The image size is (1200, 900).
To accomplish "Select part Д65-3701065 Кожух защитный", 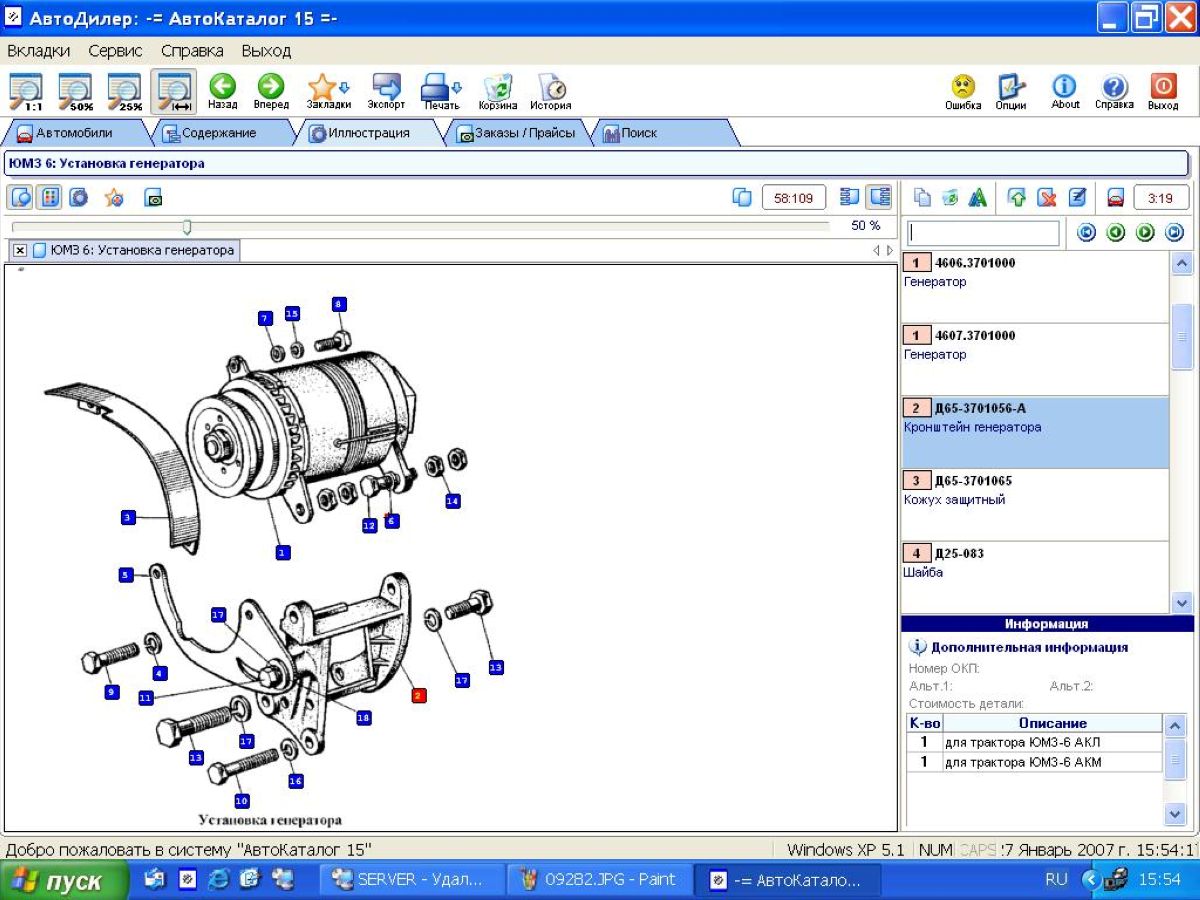I will pyautogui.click(x=1034, y=490).
